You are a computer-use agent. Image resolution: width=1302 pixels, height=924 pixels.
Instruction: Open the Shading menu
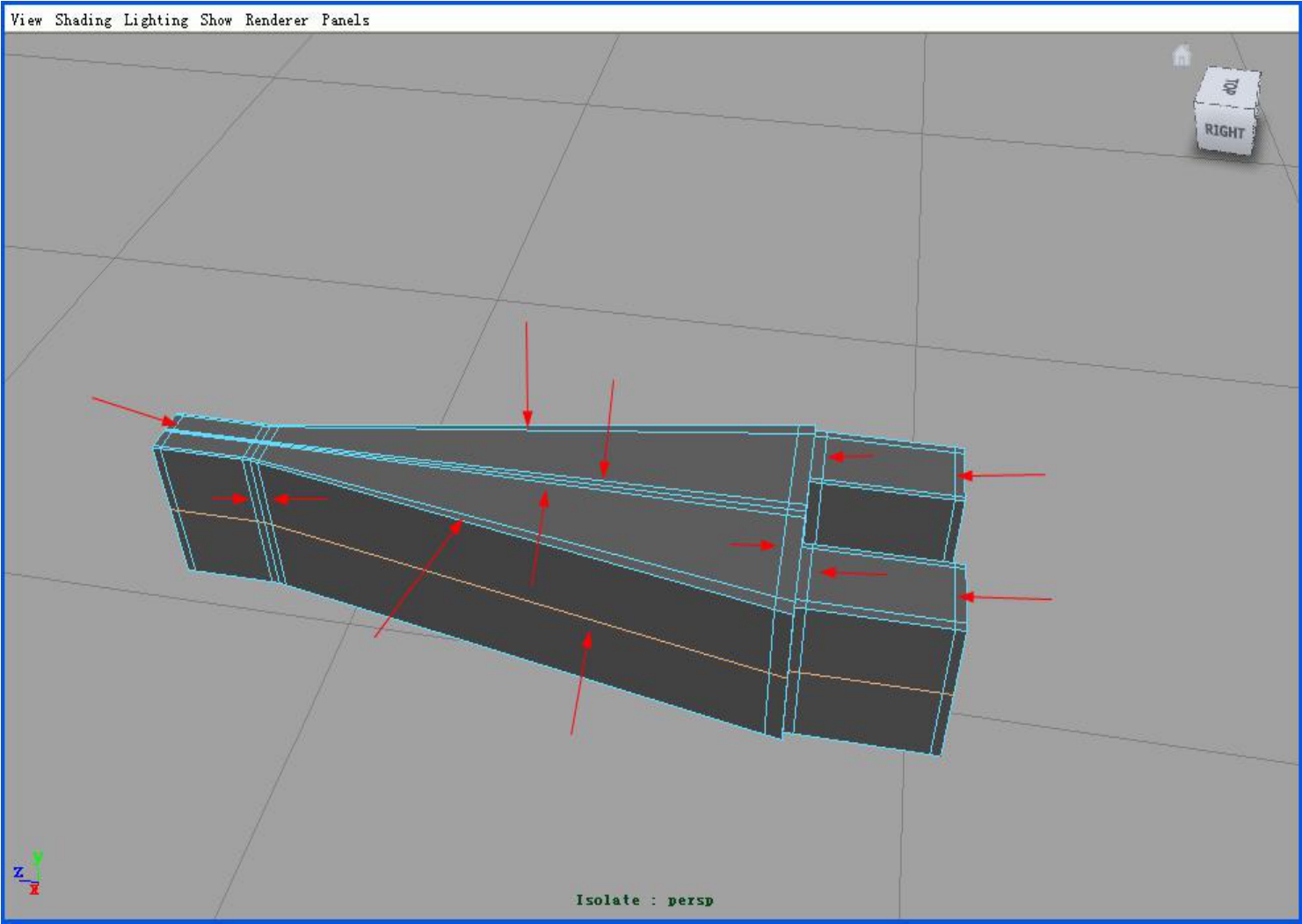pos(83,19)
